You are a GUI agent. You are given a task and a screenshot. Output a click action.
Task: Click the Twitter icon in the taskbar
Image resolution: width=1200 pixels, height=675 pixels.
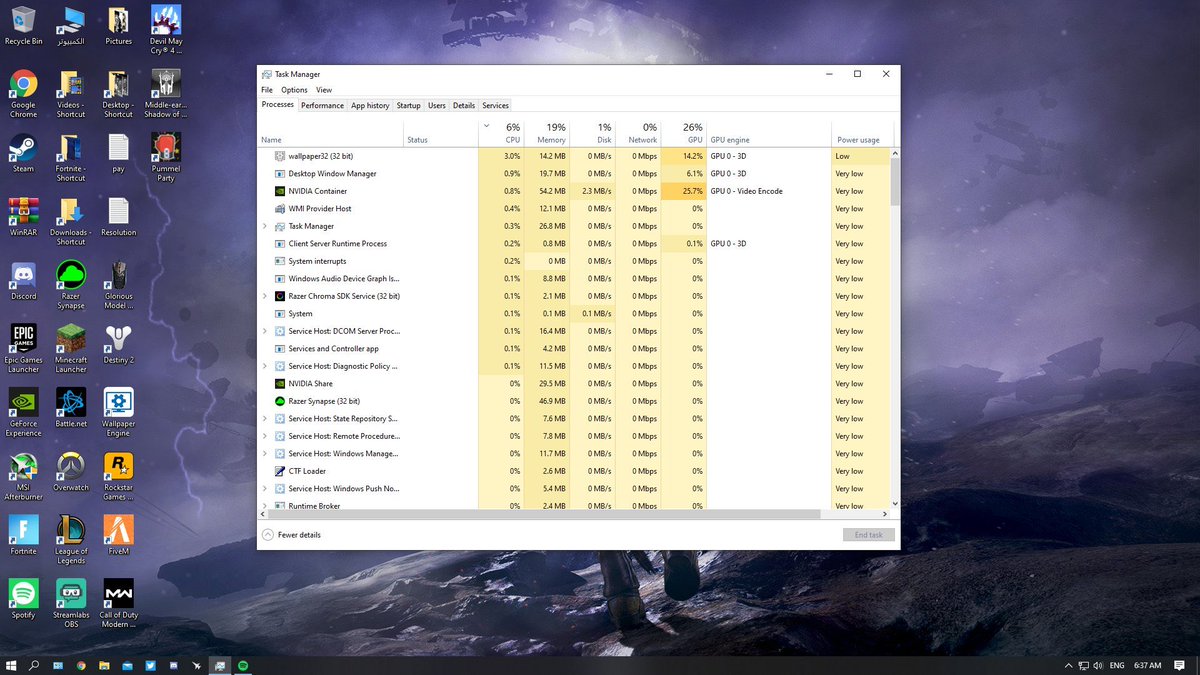coord(150,665)
